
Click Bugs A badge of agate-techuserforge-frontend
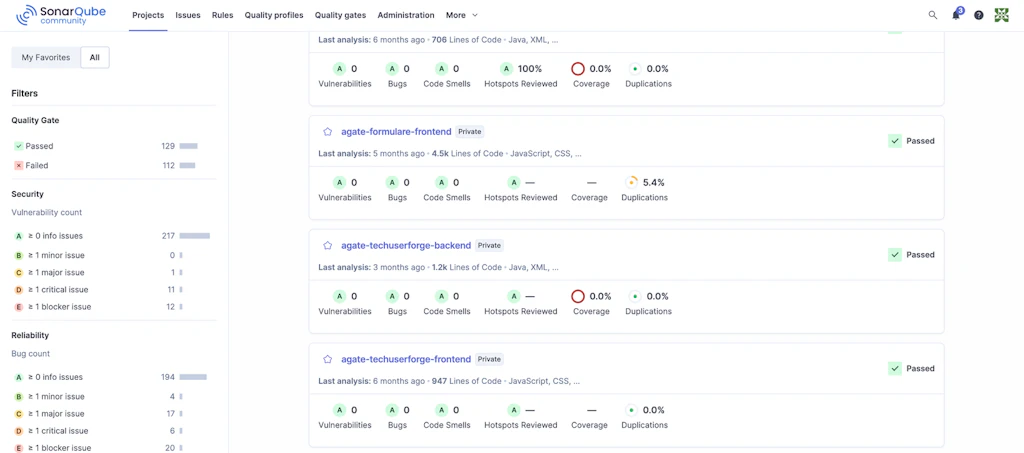click(392, 410)
